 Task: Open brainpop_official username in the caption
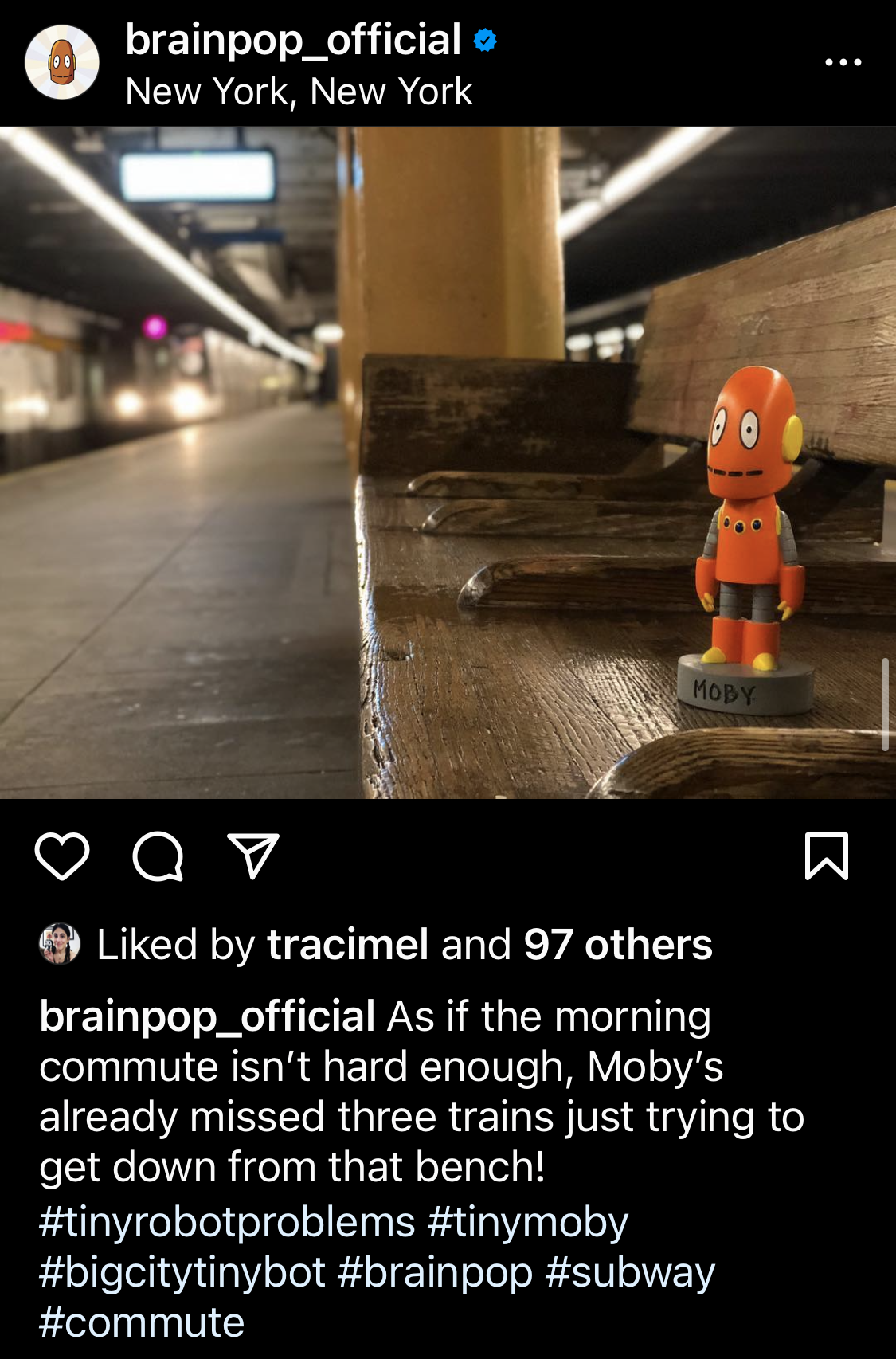point(207,1017)
